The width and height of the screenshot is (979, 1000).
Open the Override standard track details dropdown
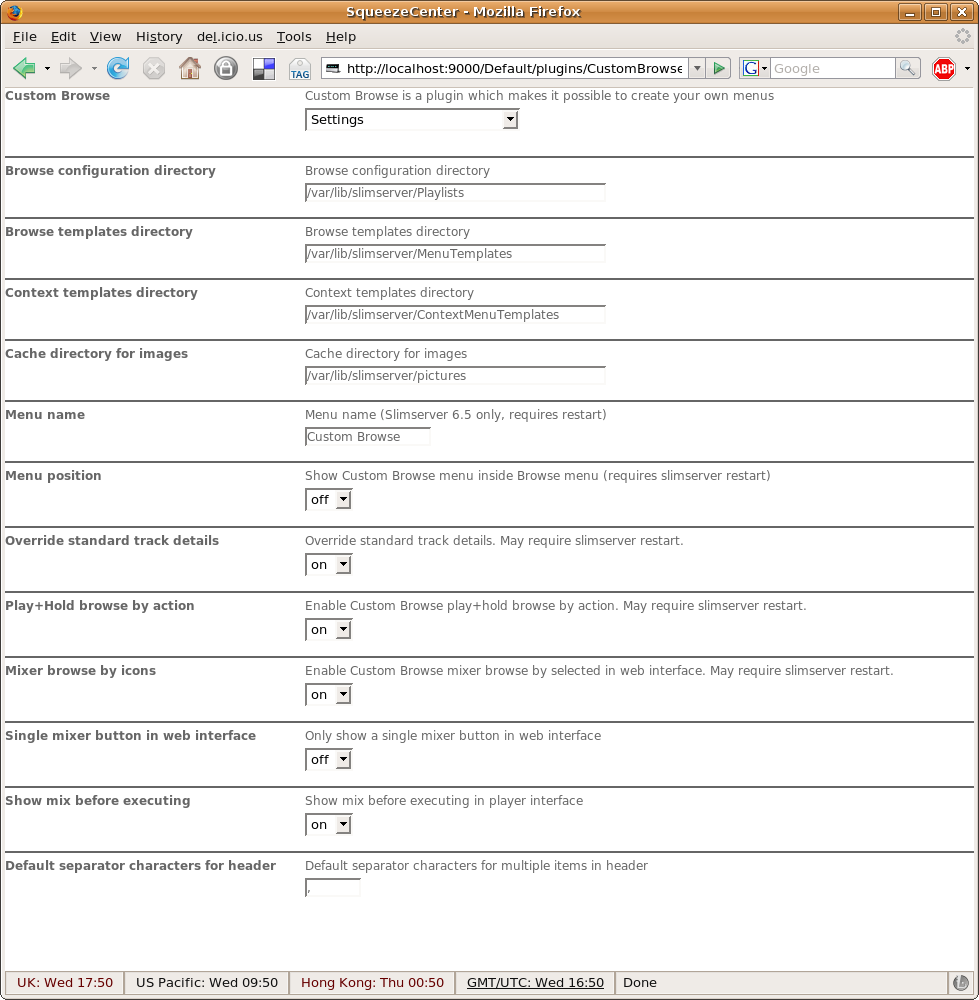(329, 564)
